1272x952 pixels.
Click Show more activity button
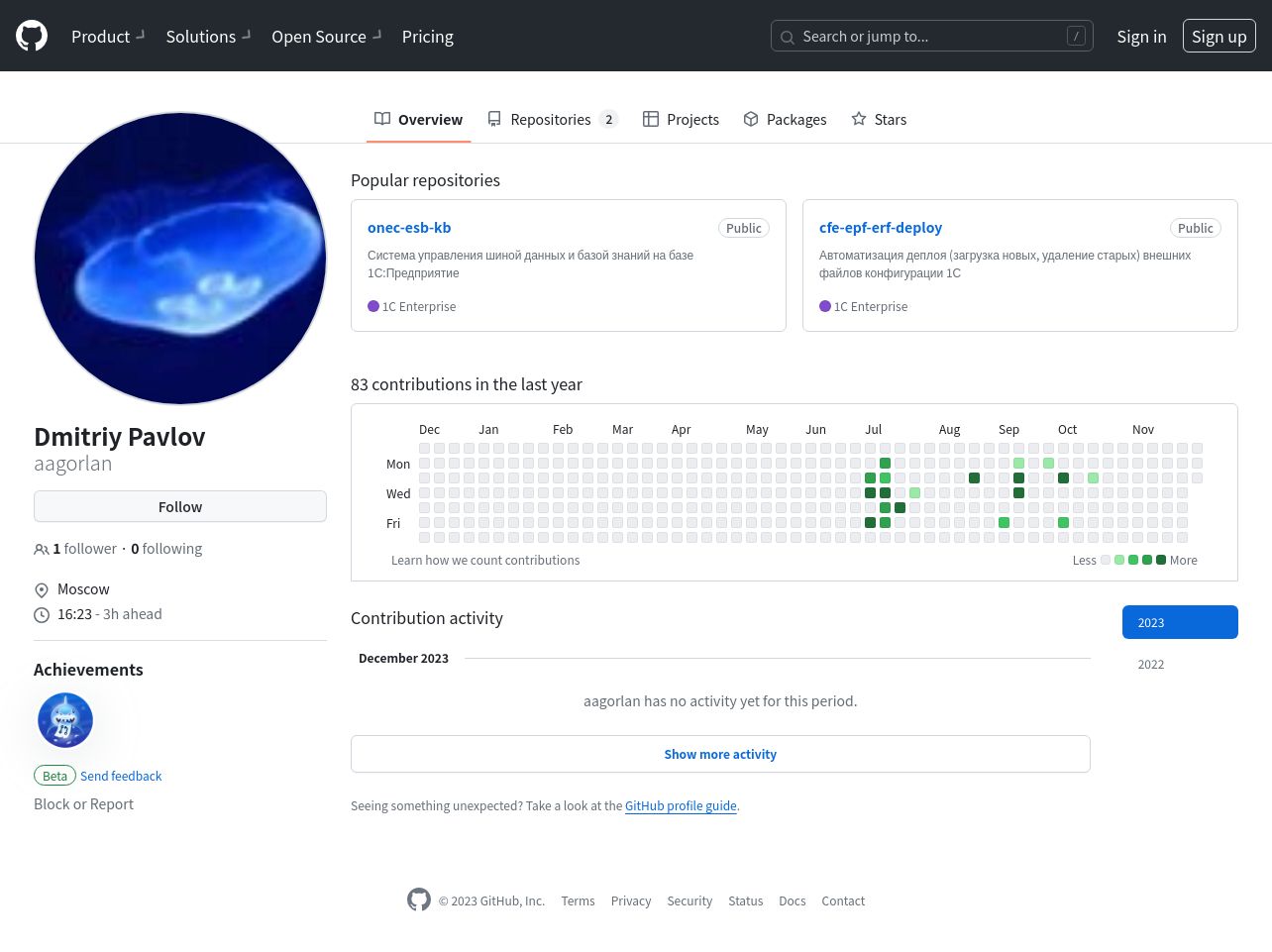pos(720,754)
